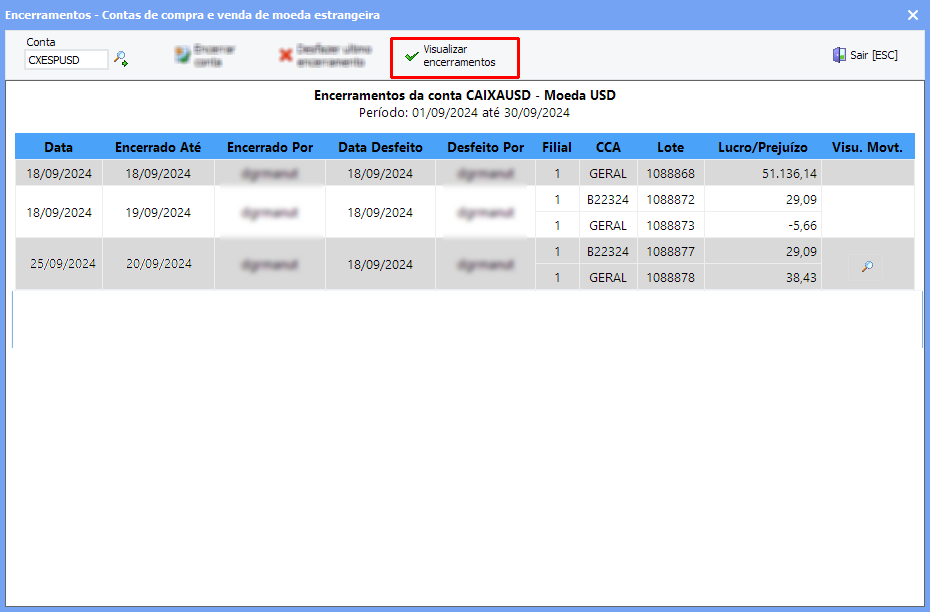Click the 29,09 value in lot 1088877 row
Image resolution: width=930 pixels, height=612 pixels.
tap(801, 251)
